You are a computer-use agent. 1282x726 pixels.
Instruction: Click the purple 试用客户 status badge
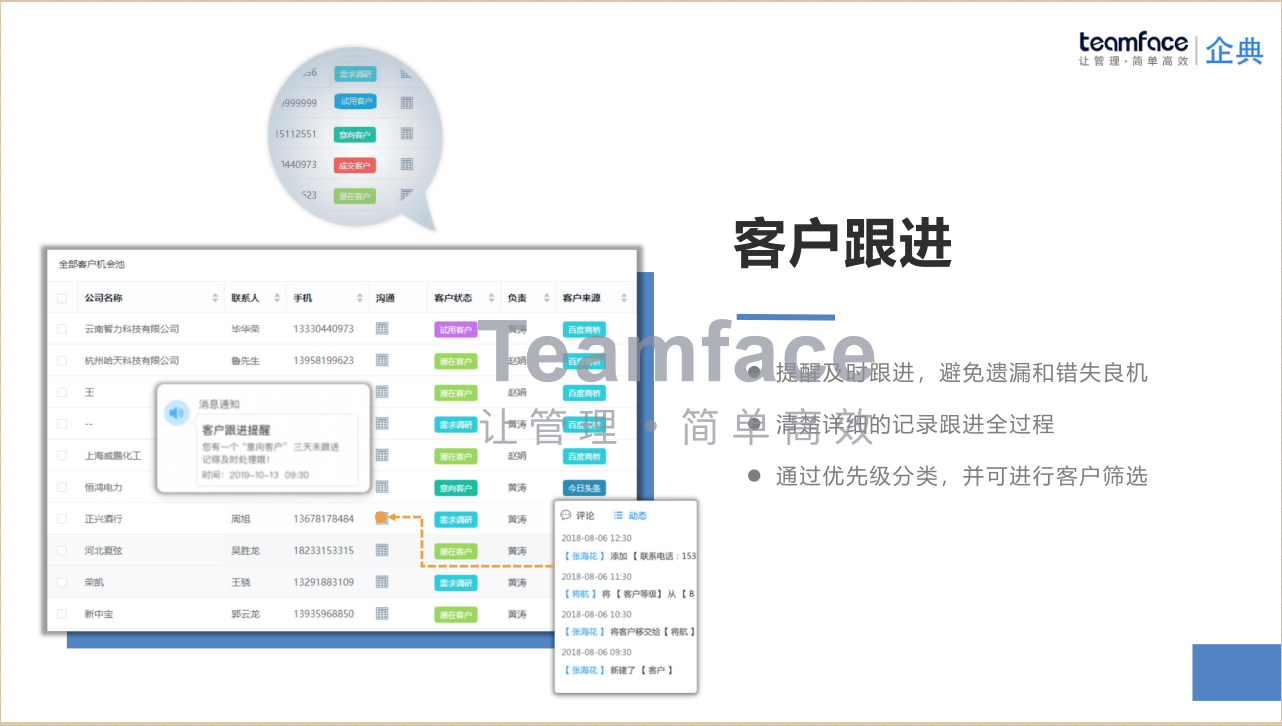(457, 329)
